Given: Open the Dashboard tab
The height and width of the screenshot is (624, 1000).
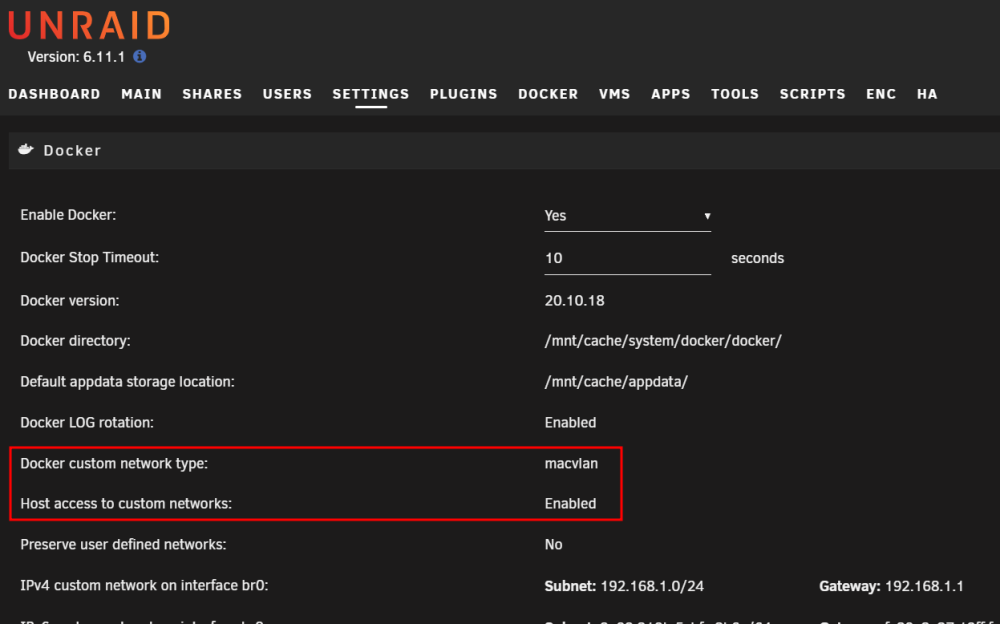Looking at the screenshot, I should pyautogui.click(x=54, y=94).
